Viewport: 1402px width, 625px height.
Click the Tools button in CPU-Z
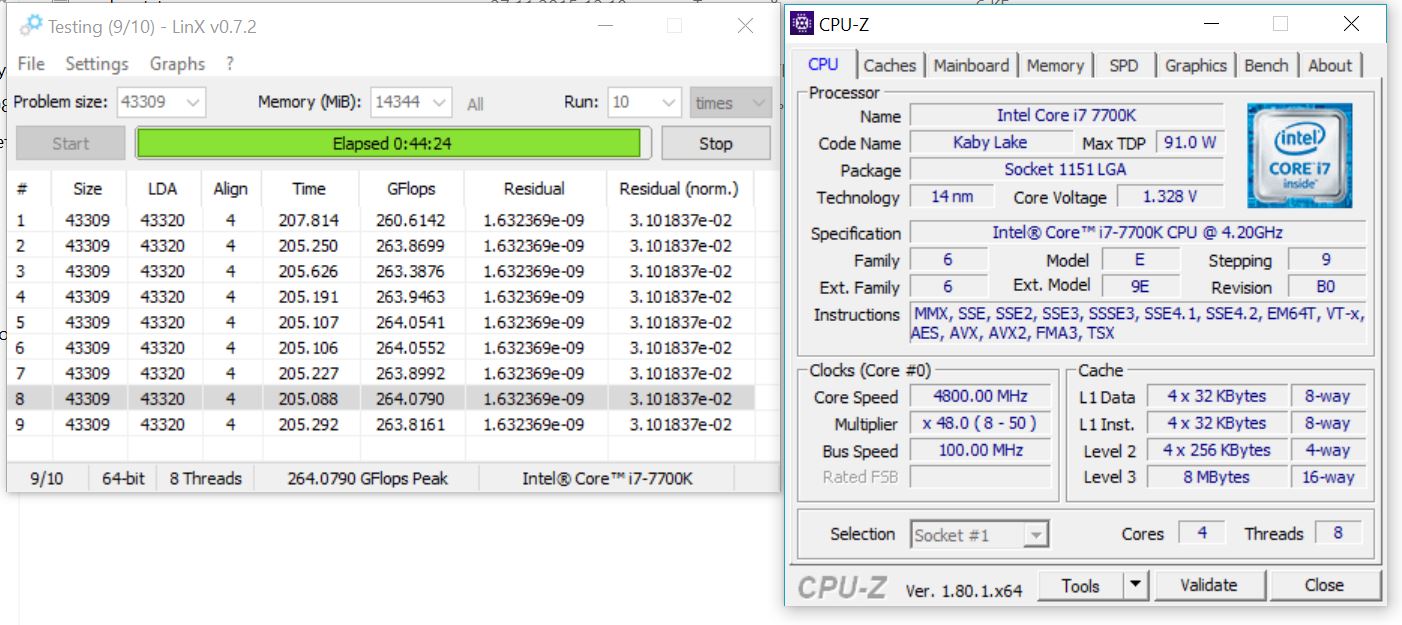pos(1080,586)
